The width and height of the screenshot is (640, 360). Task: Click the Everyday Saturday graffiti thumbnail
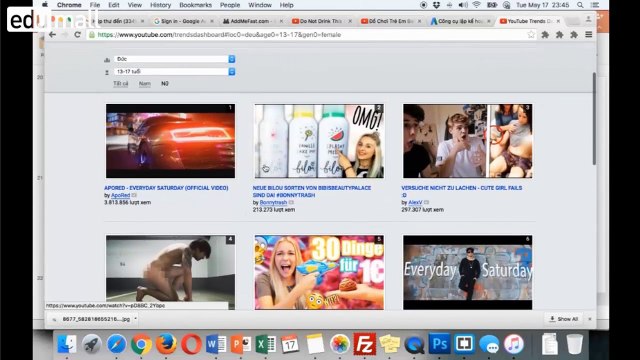[x=467, y=272]
